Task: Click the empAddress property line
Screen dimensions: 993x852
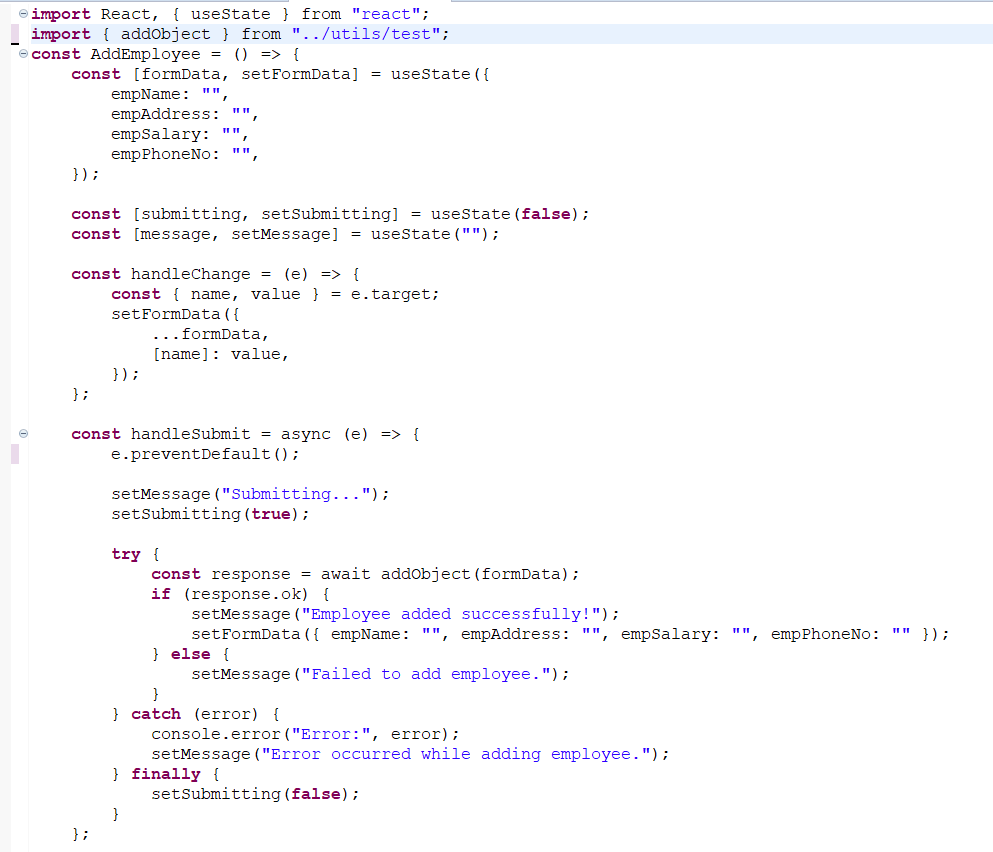Action: (x=185, y=114)
